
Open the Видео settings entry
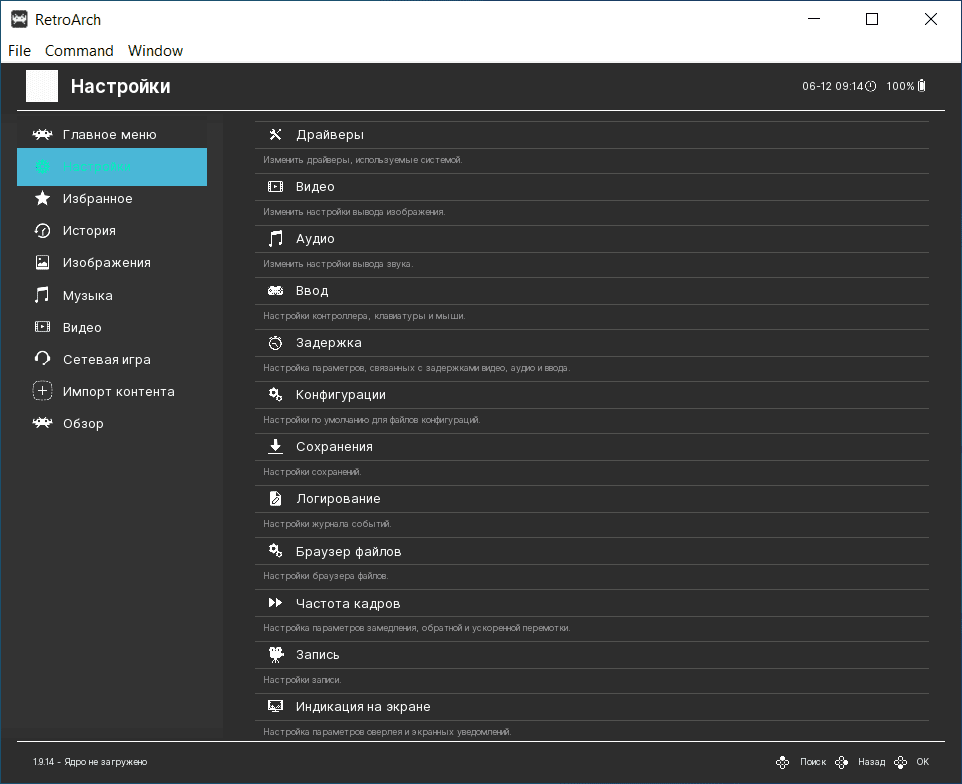[x=315, y=187]
